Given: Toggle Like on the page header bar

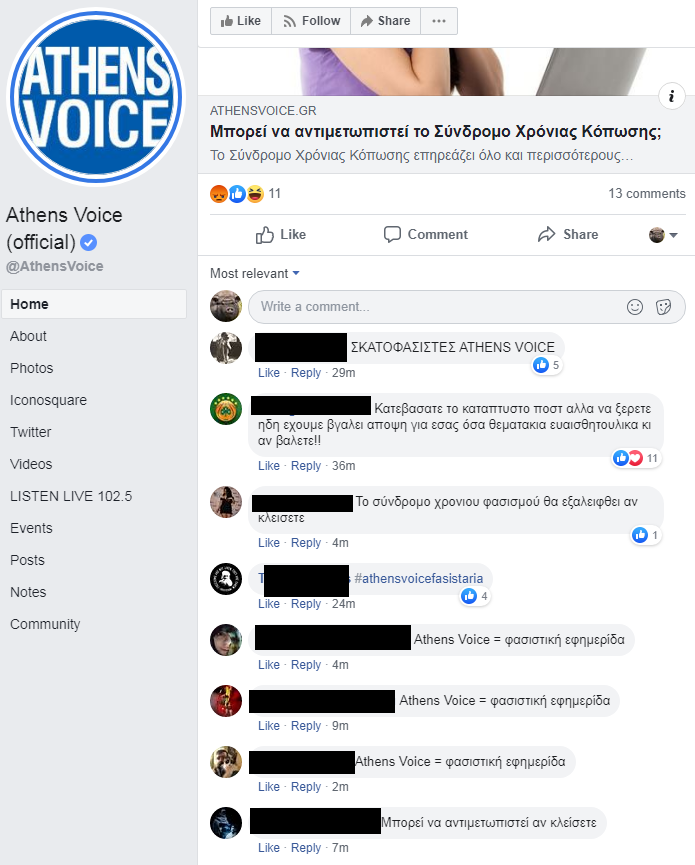Looking at the screenshot, I should [241, 21].
